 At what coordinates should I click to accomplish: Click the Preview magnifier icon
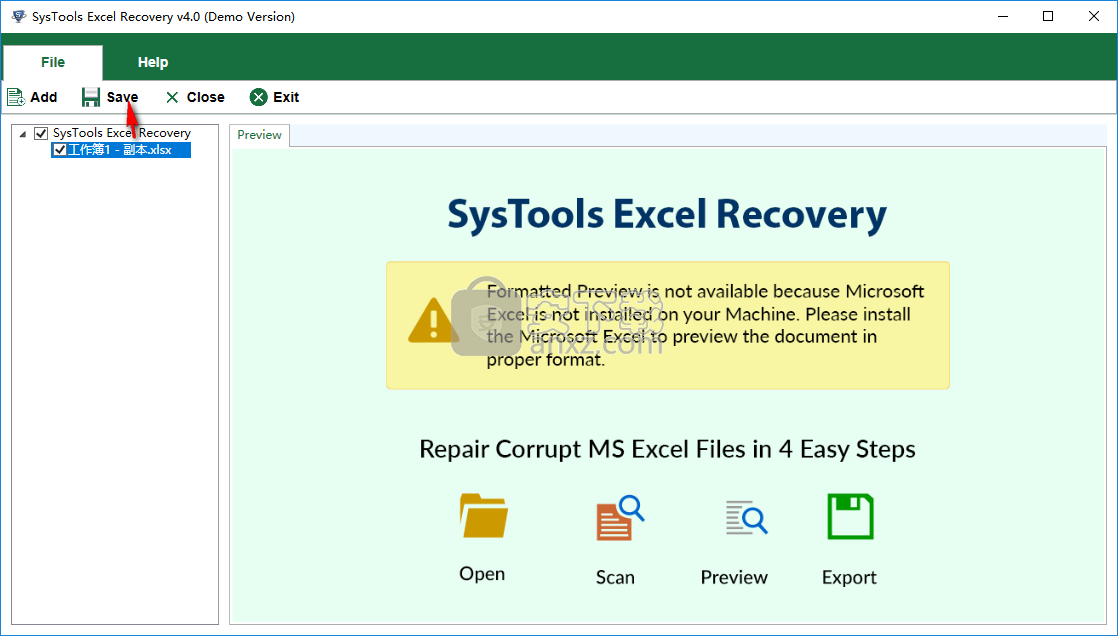[747, 518]
